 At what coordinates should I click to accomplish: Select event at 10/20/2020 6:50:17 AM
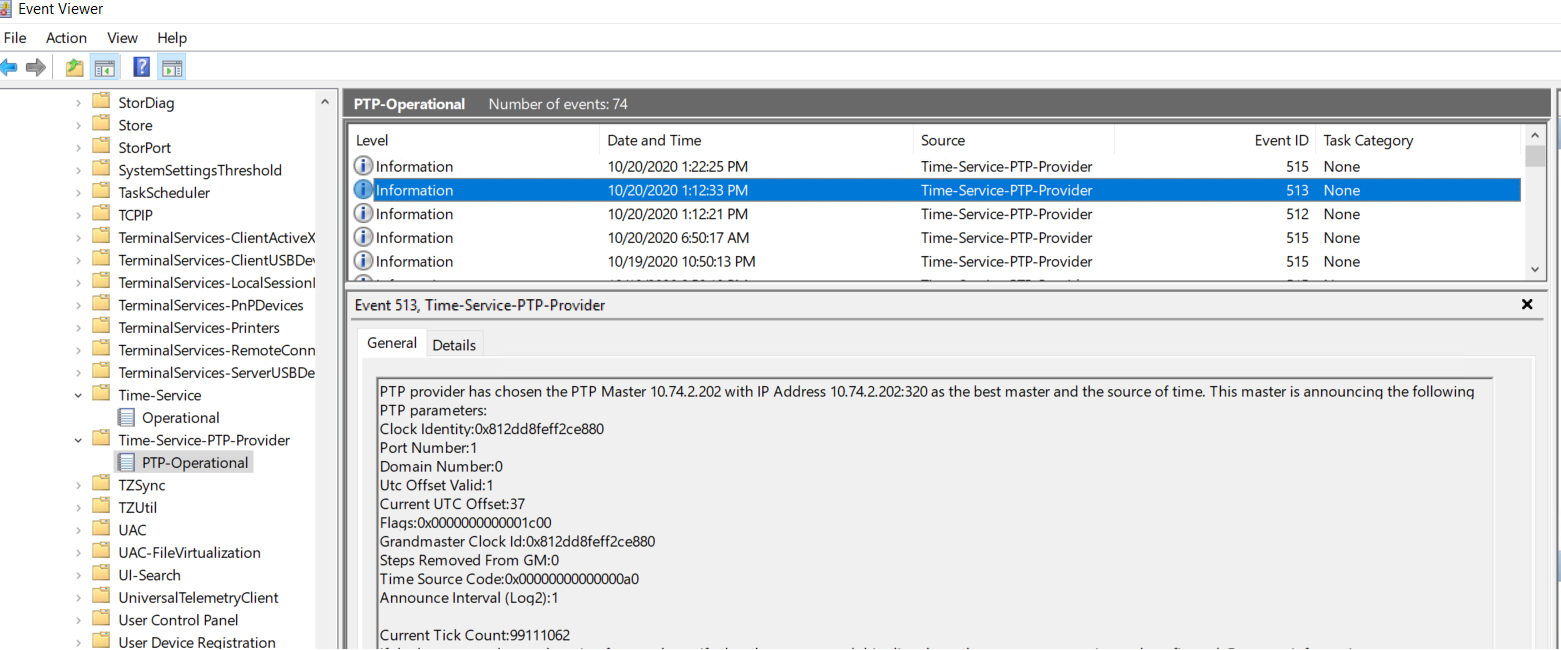[935, 238]
